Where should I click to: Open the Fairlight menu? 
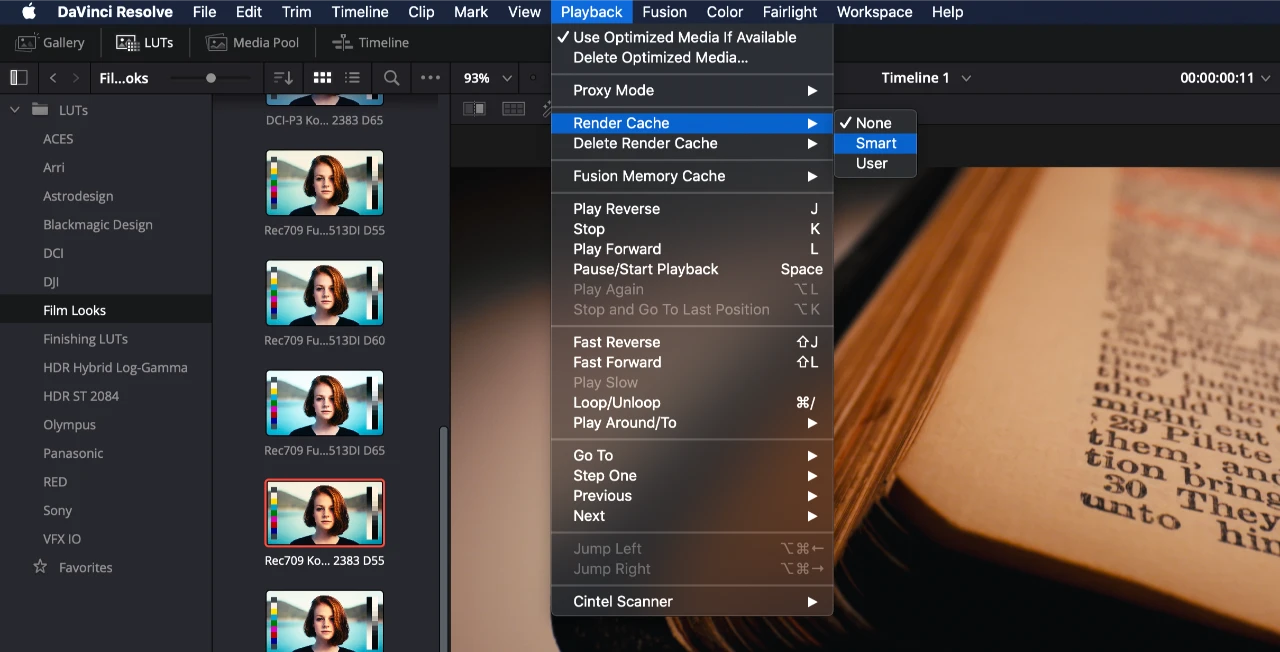pos(789,12)
